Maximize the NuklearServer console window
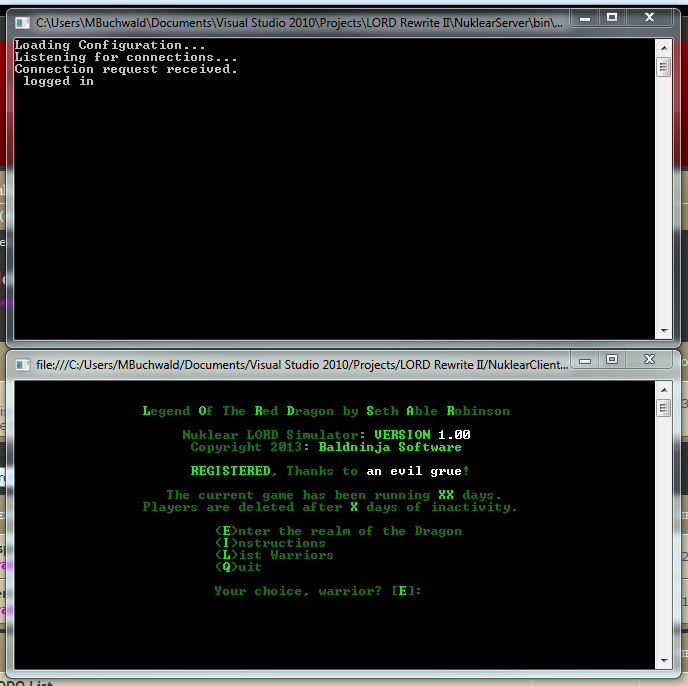The width and height of the screenshot is (688, 686). [612, 18]
